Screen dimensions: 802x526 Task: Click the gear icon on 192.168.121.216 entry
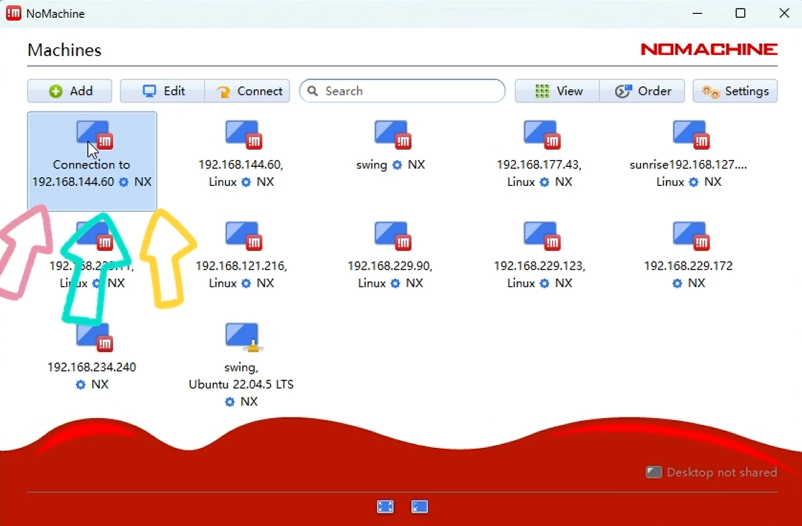(246, 283)
